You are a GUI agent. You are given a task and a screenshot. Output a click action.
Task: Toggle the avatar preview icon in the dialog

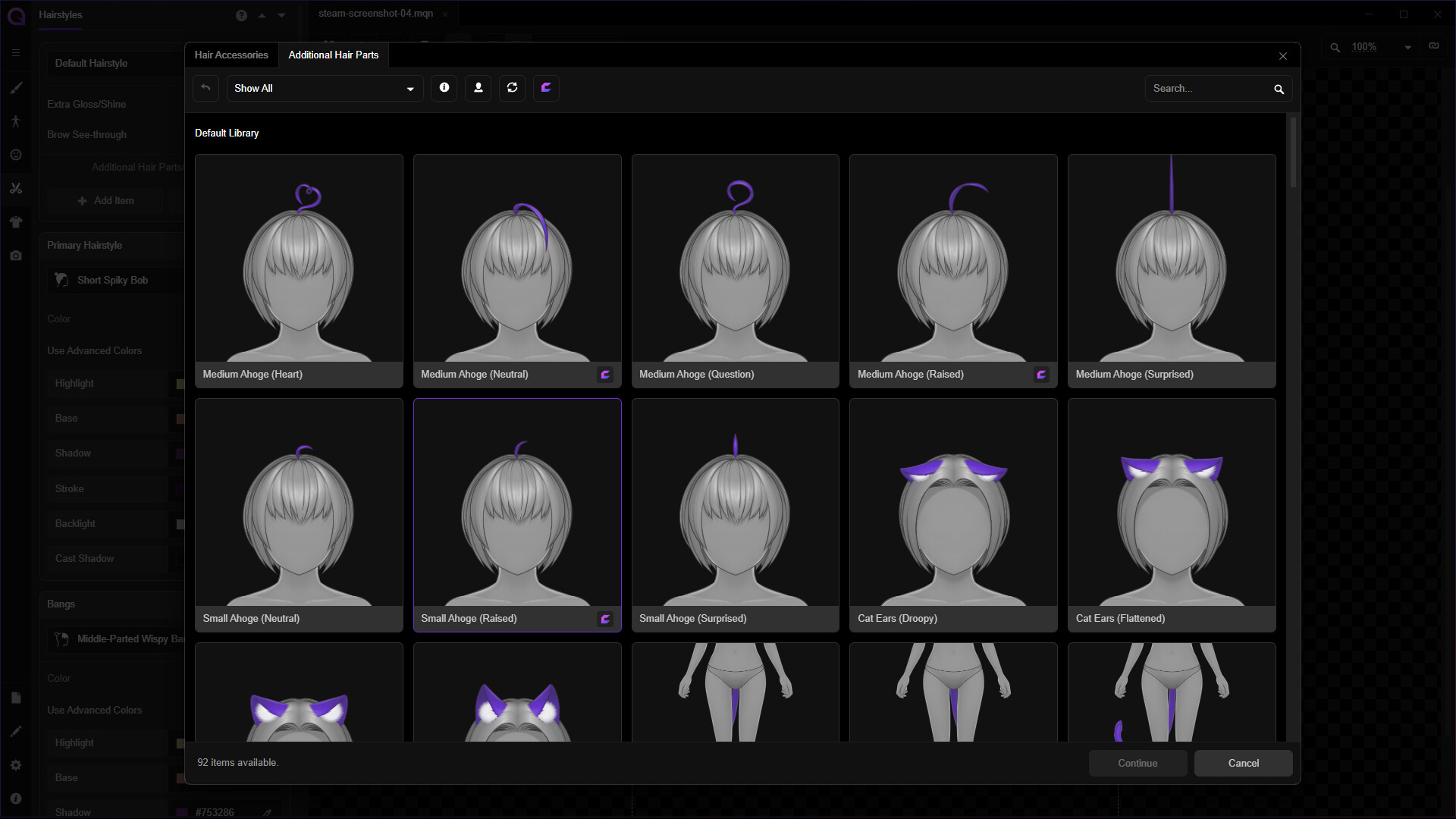pos(478,88)
